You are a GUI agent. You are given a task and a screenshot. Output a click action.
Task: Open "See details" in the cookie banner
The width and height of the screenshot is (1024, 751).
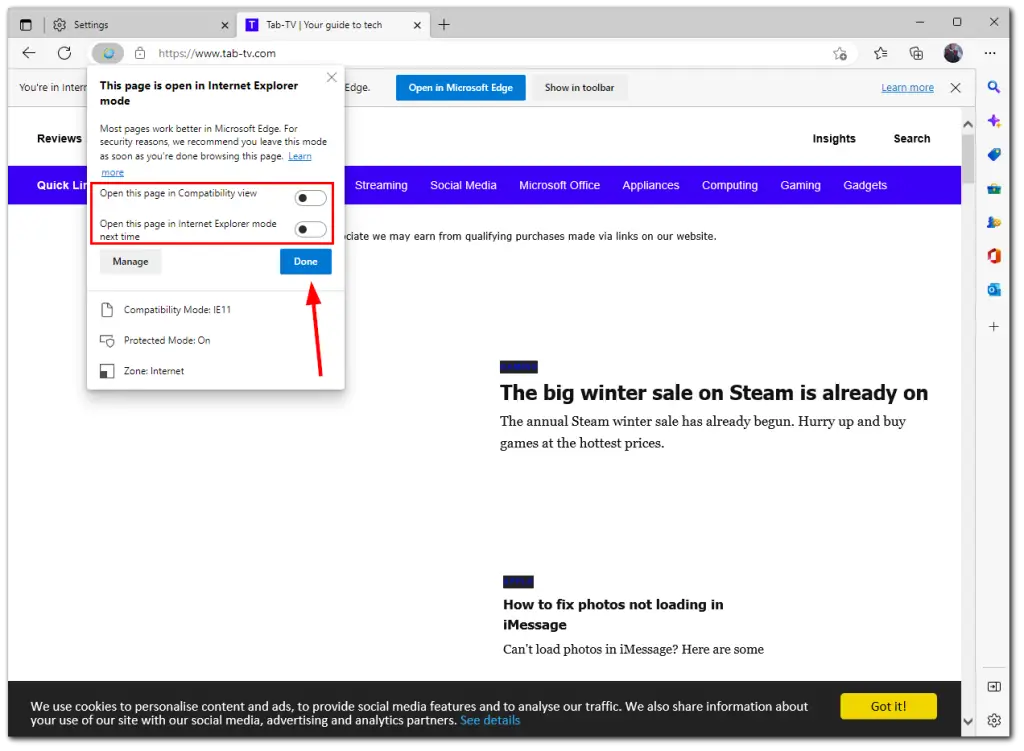click(x=490, y=720)
